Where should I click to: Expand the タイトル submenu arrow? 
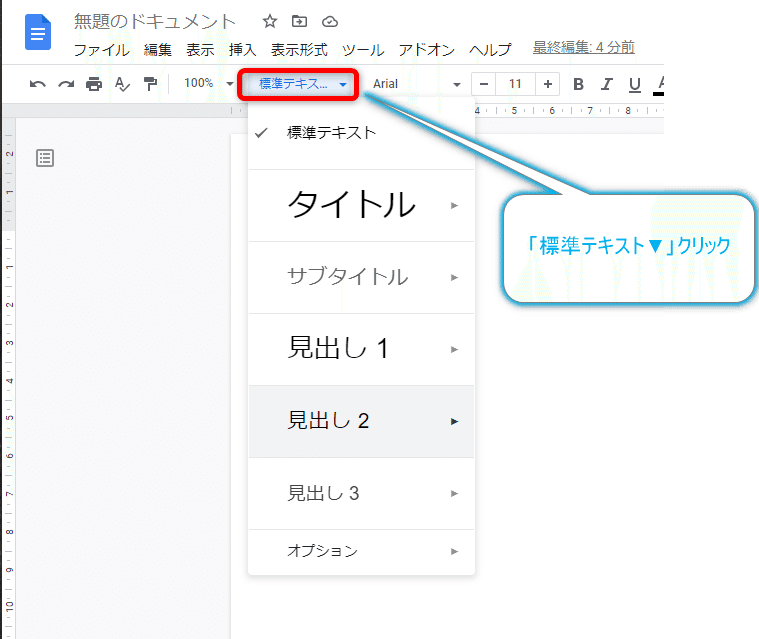(454, 206)
